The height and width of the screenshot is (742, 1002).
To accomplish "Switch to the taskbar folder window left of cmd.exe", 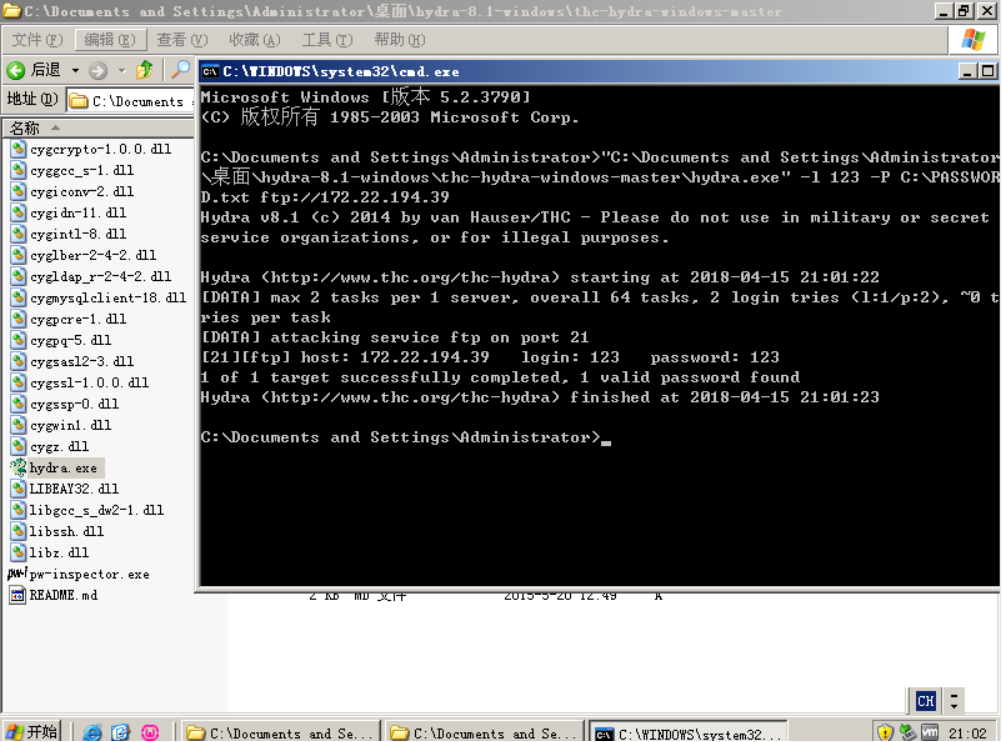I will click(484, 733).
